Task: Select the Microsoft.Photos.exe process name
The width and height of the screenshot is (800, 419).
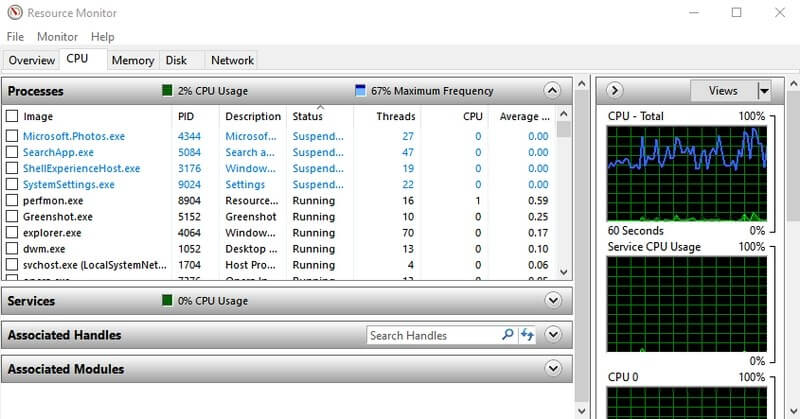Action: tap(74, 136)
